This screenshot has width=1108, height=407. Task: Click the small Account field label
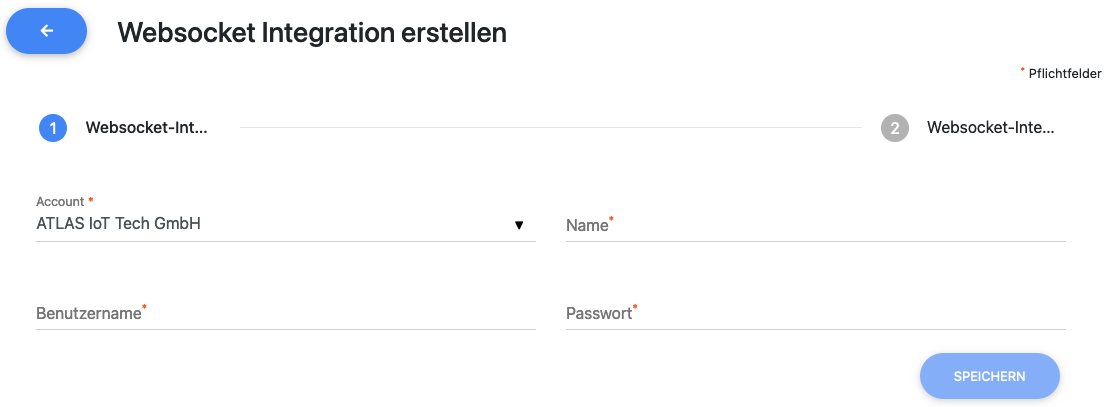(60, 202)
